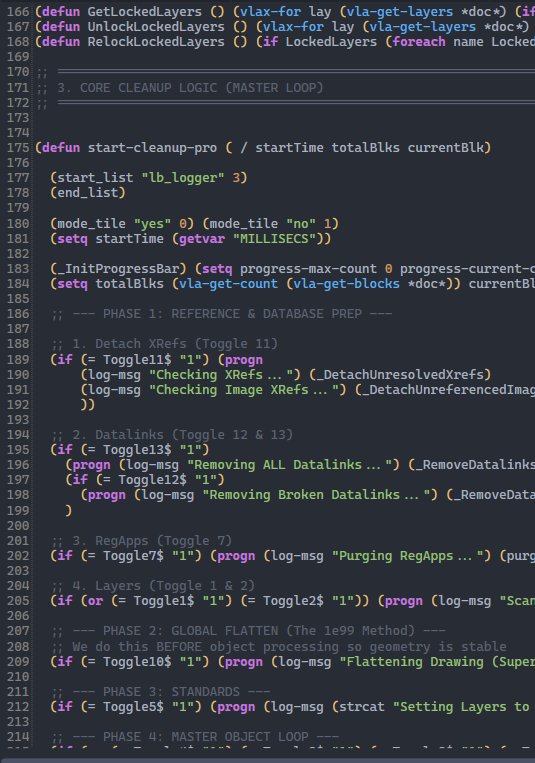Click line number 175 in the gutter
This screenshot has width=535, height=763.
(x=18, y=147)
